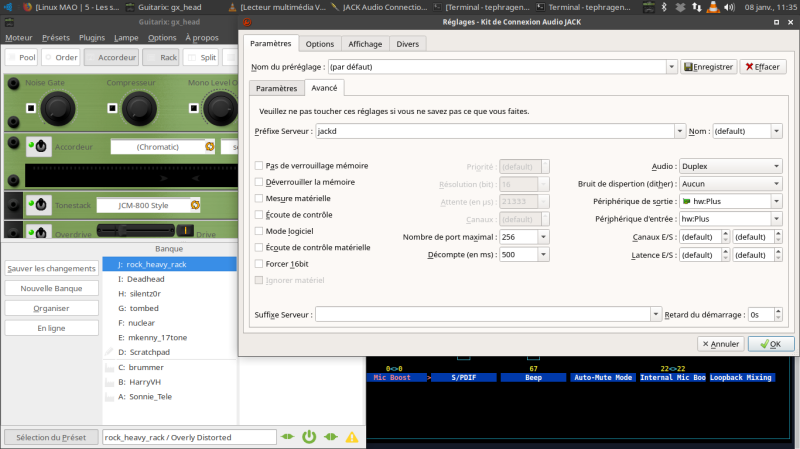
Task: Enable Forcer 16bit checkbox
Action: [x=259, y=264]
